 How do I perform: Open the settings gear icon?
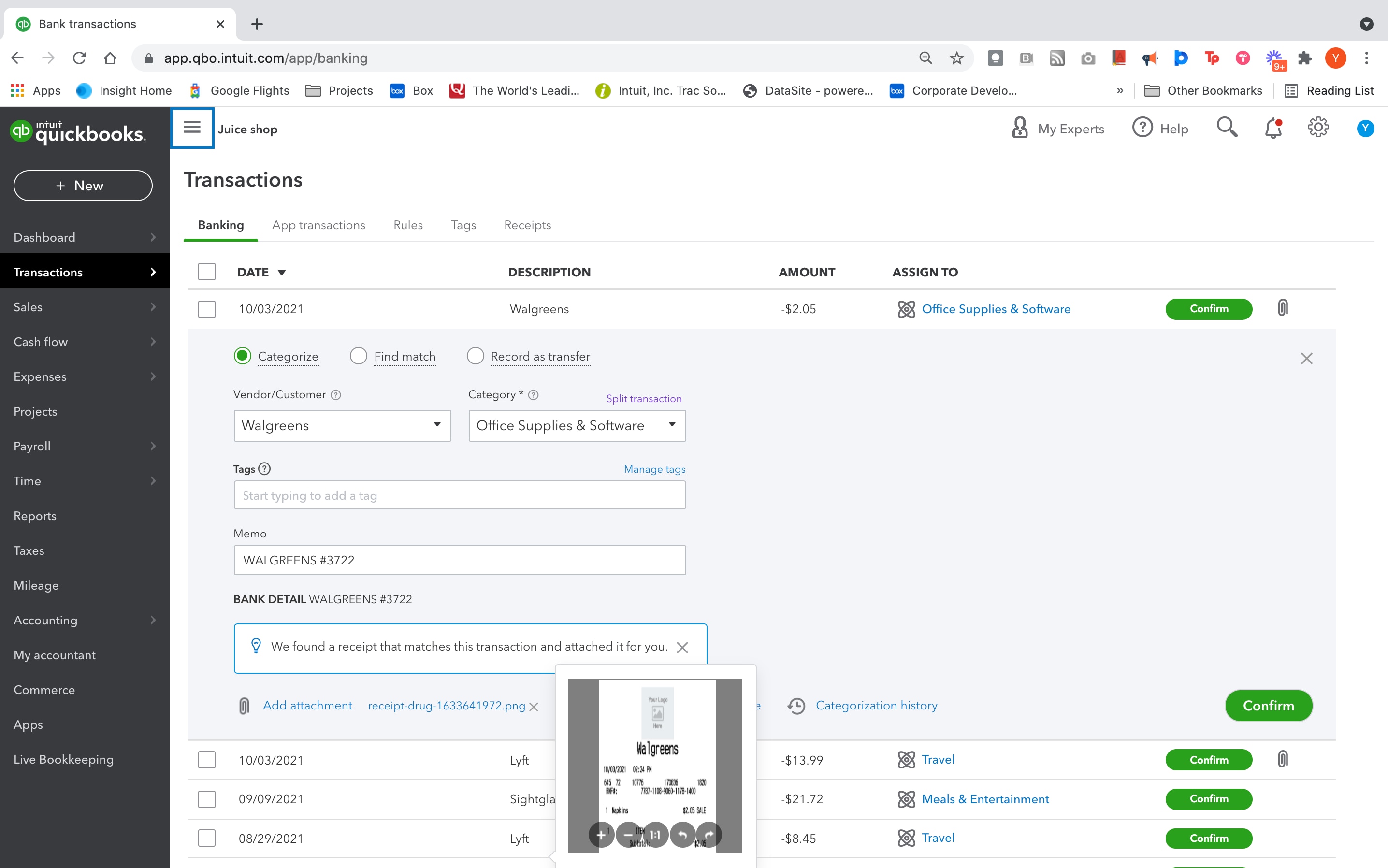click(x=1318, y=128)
